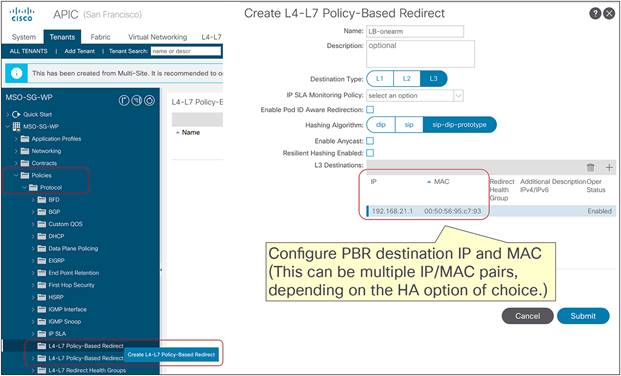This screenshot has height=376, width=621.
Task: Click the Application Profiles folder icon
Action: [25, 139]
